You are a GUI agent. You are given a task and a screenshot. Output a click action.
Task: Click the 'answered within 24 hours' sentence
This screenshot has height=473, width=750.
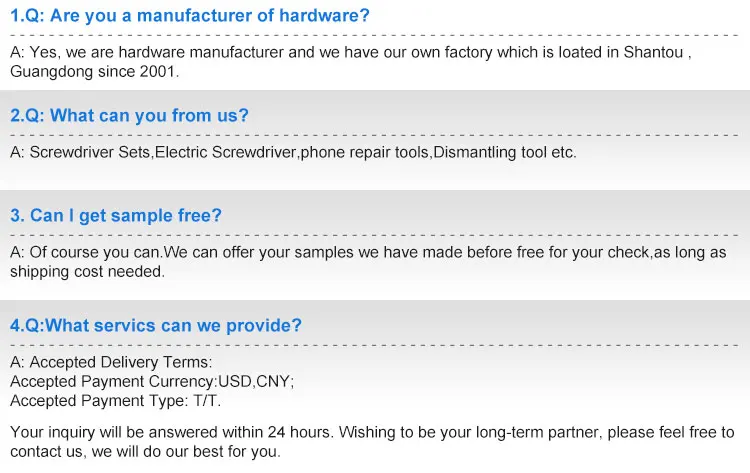372,433
